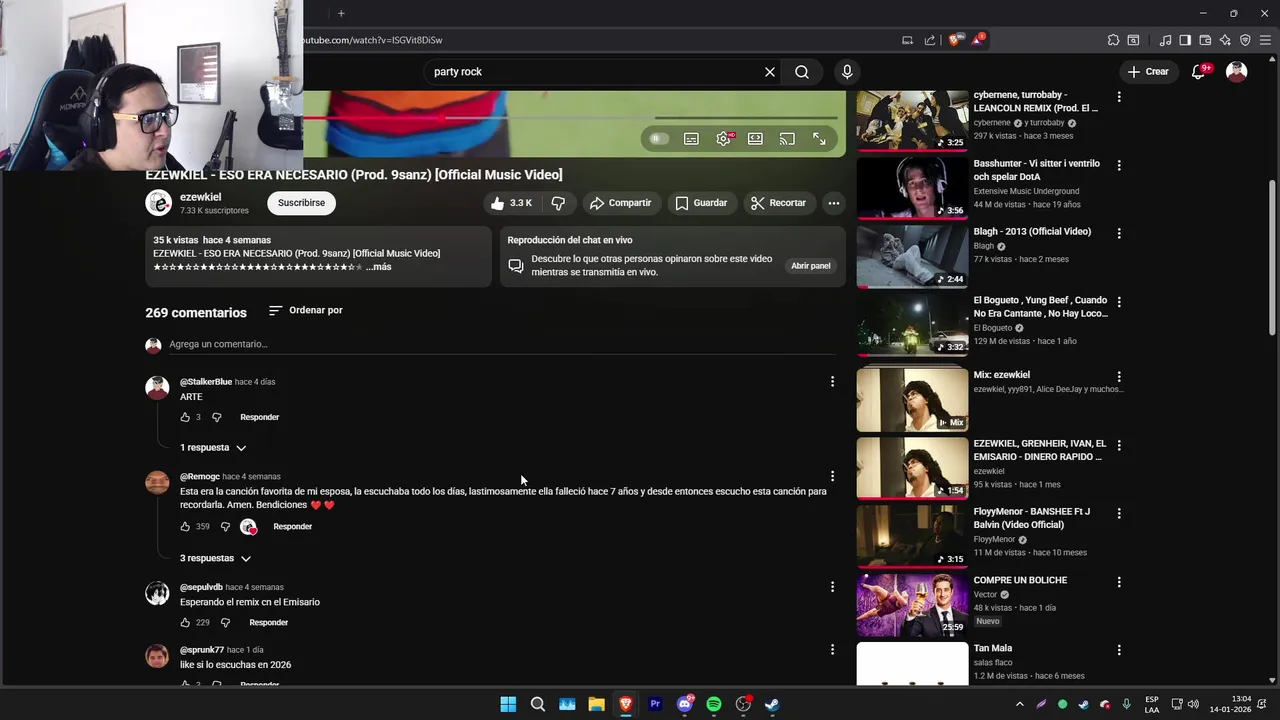Expand 1 respuesta under StalkerBlue comment
1280x720 pixels.
pyautogui.click(x=213, y=448)
